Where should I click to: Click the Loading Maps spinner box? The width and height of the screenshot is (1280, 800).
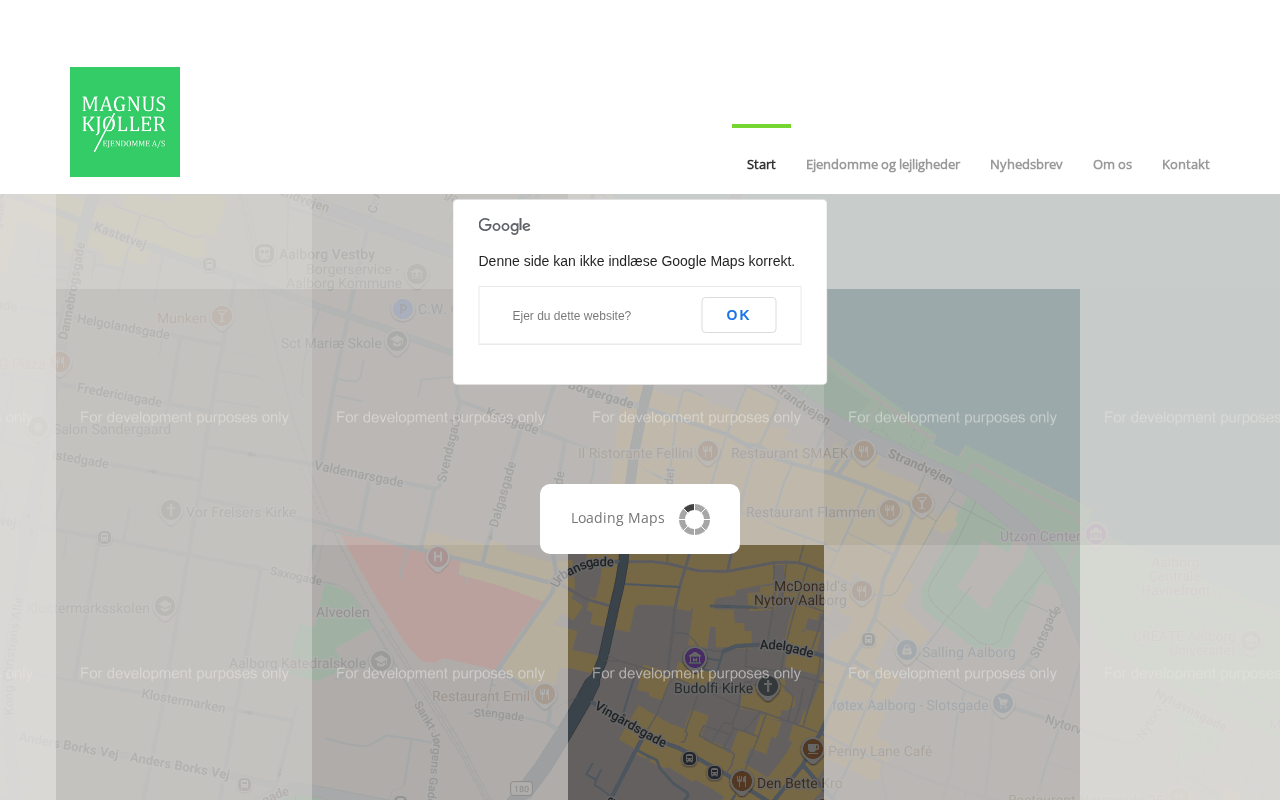click(x=640, y=519)
